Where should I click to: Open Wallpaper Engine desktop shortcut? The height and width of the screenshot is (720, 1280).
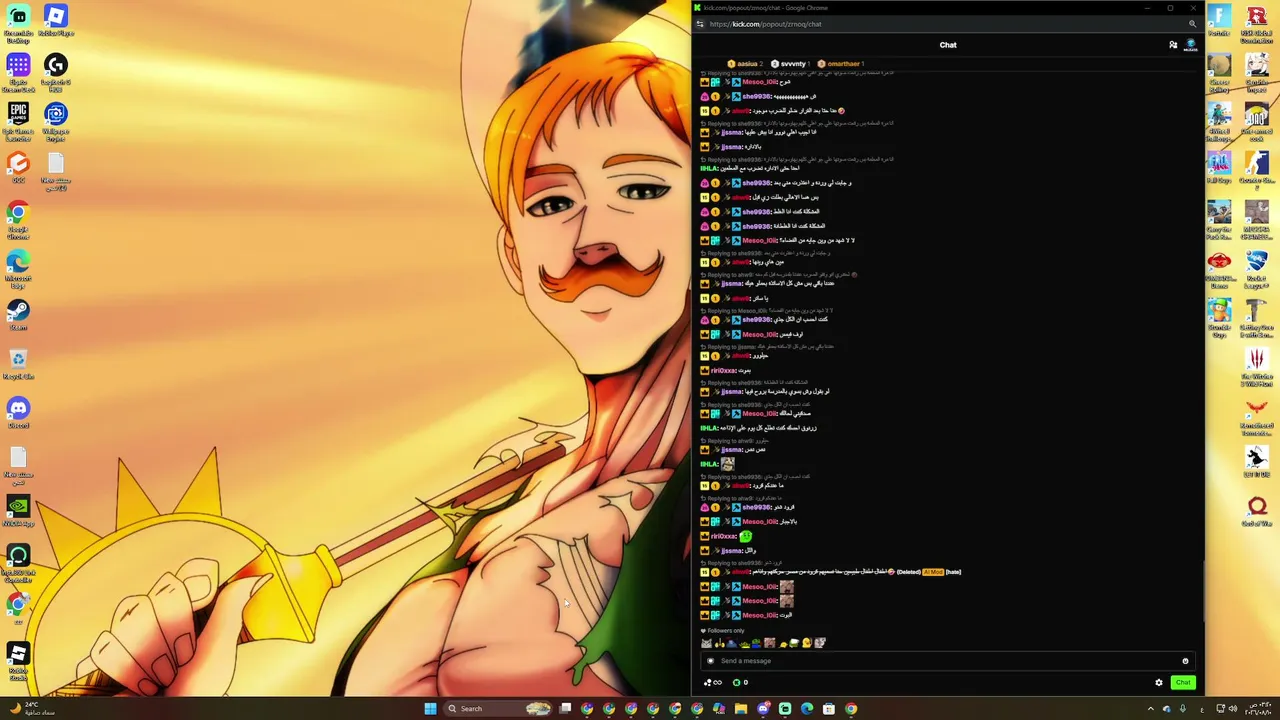56,120
